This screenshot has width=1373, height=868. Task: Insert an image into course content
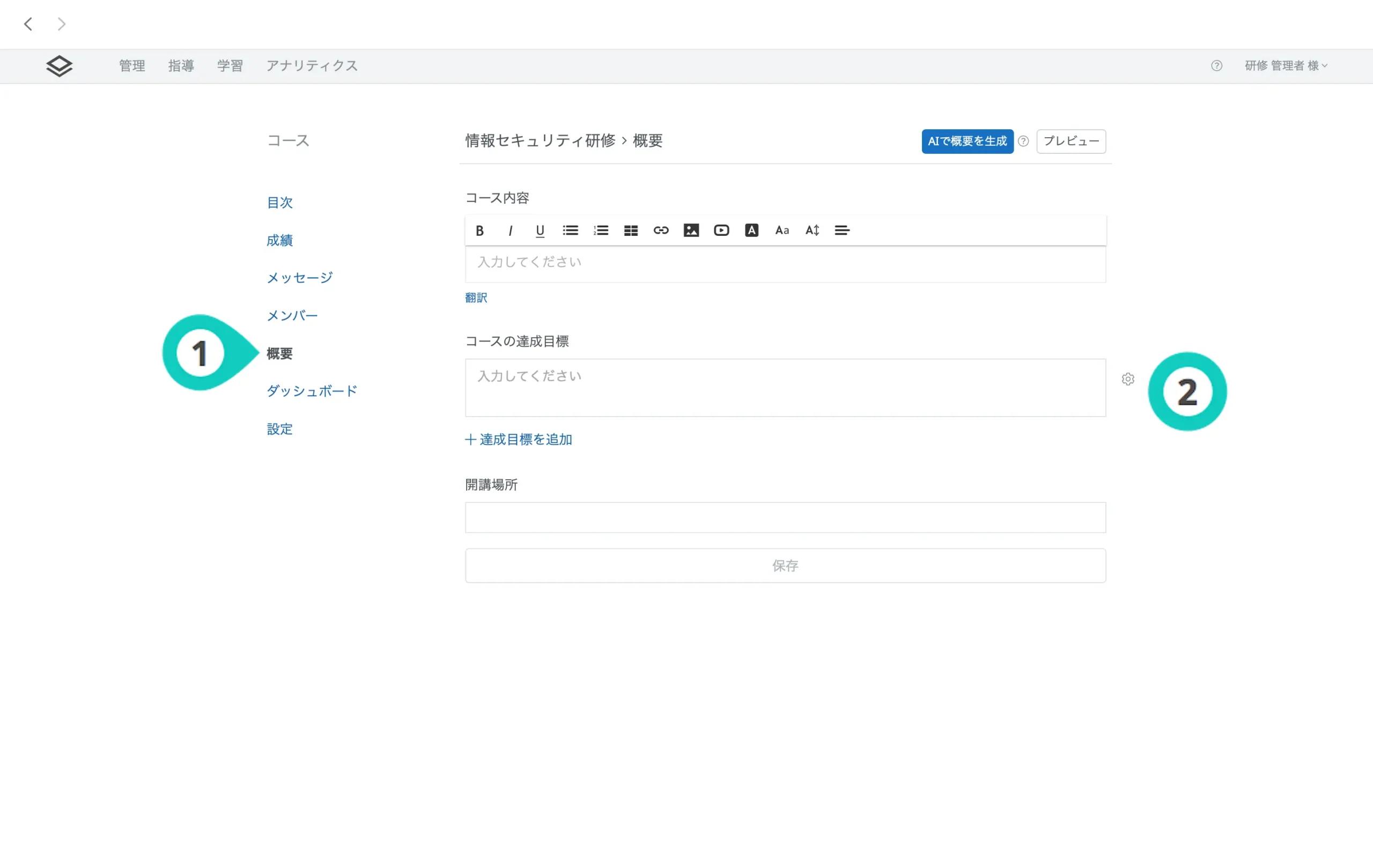pos(691,230)
